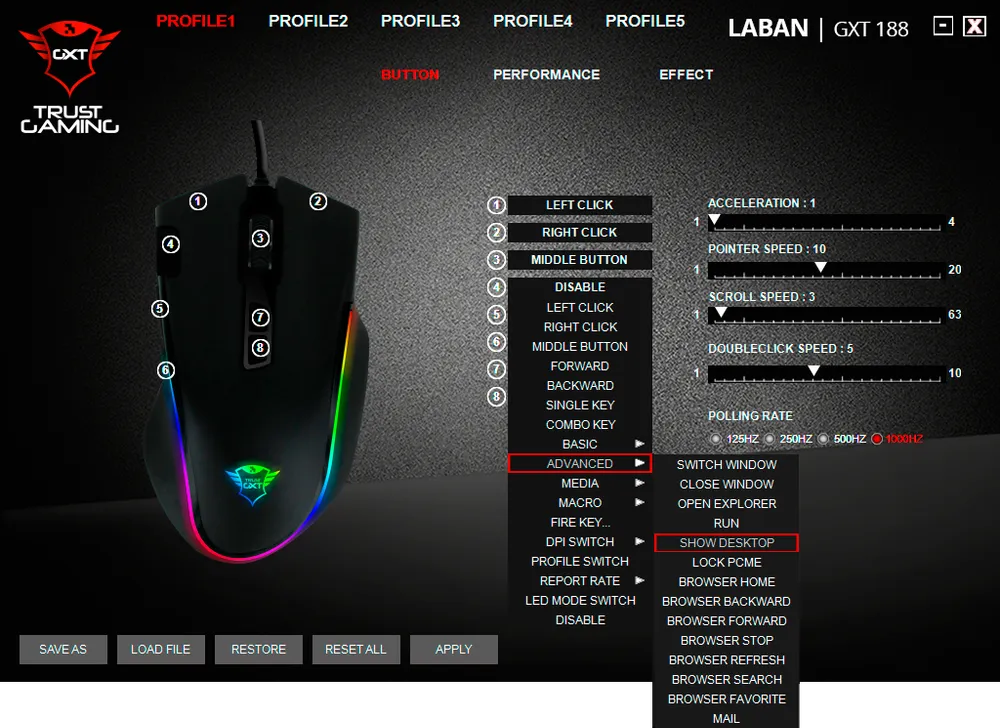Select numbered circle 2 beside Right Click
This screenshot has width=1000, height=728.
point(496,232)
